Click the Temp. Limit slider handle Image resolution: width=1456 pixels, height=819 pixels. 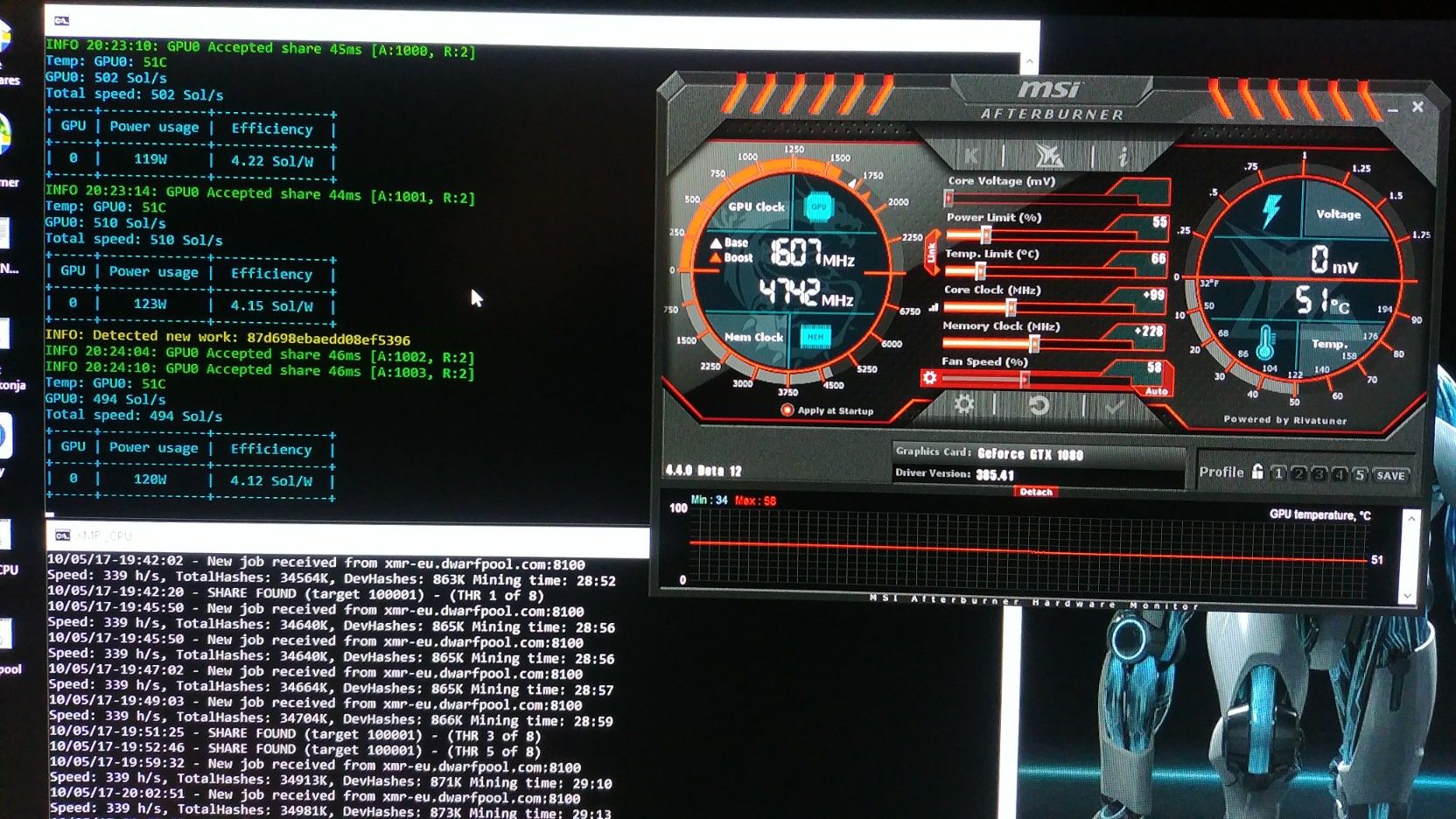(x=979, y=271)
